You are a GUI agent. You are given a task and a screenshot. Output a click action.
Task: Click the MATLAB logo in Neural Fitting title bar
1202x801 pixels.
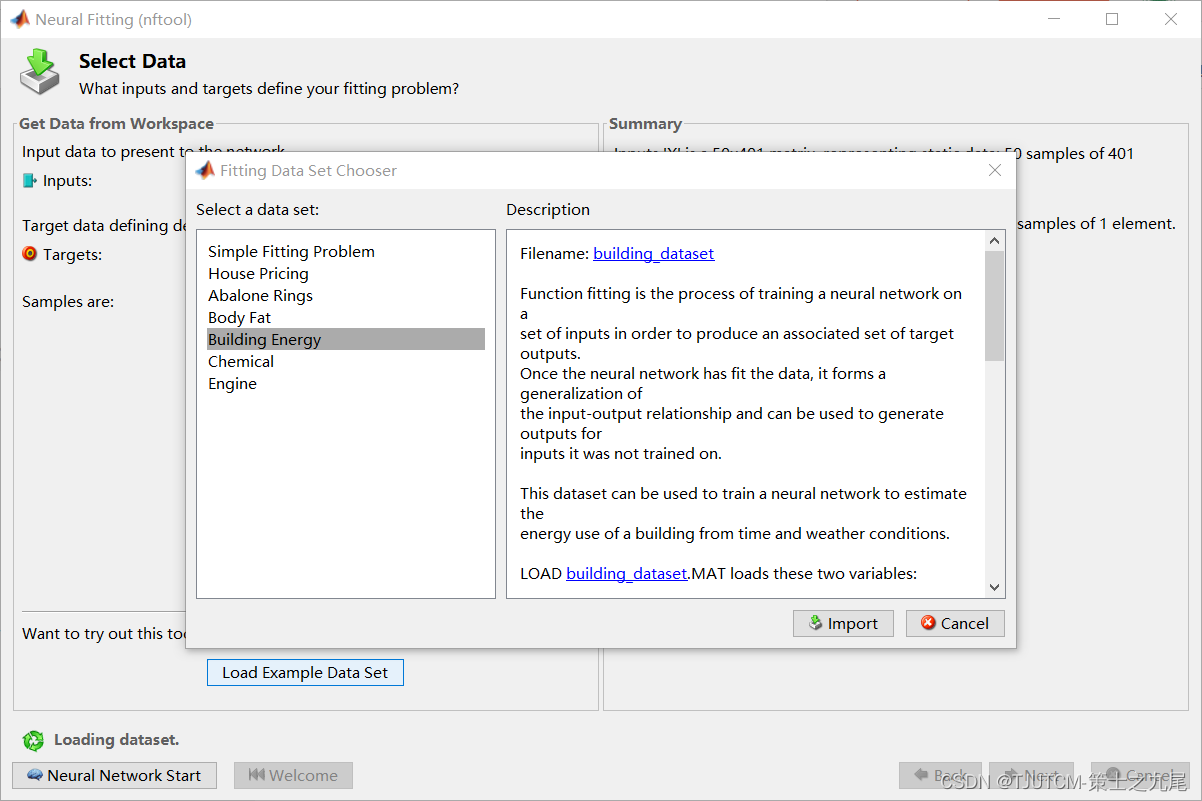coord(19,19)
